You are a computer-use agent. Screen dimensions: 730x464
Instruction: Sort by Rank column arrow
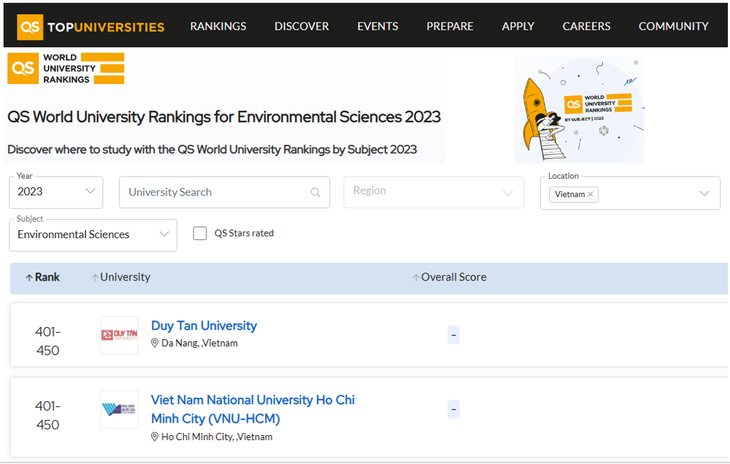pyautogui.click(x=30, y=277)
